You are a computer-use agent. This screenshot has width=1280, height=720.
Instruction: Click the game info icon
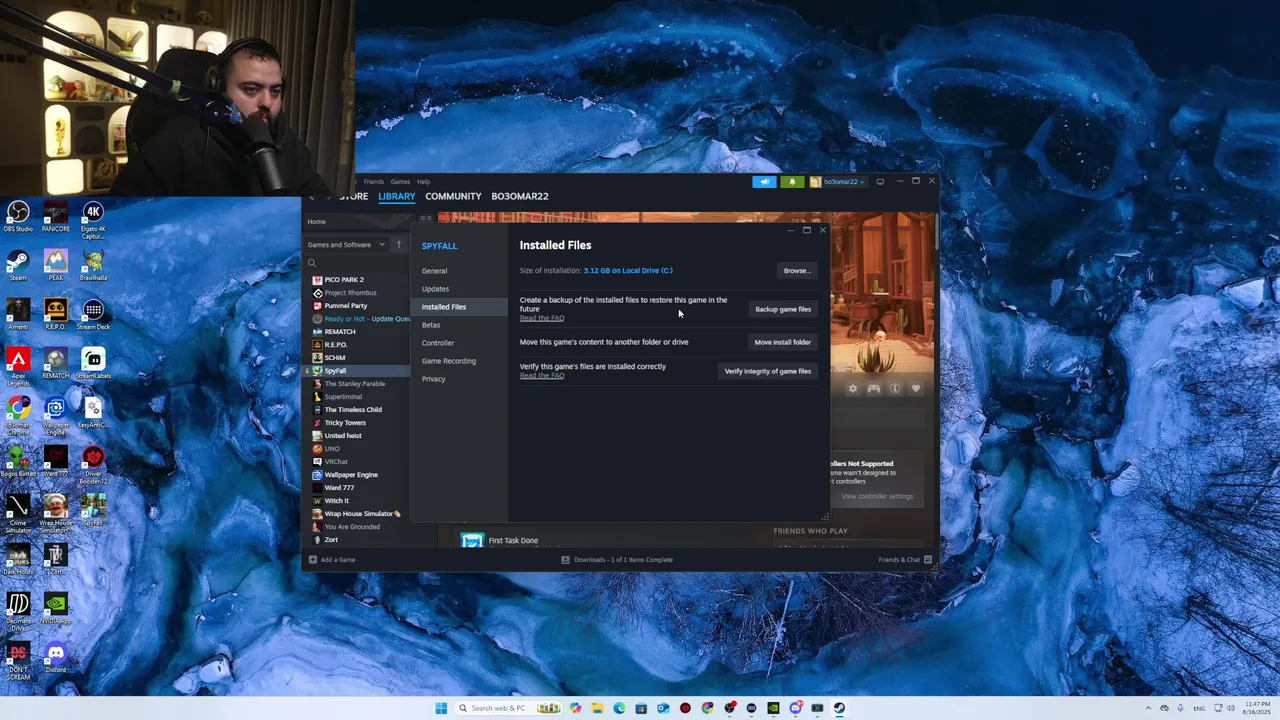895,388
